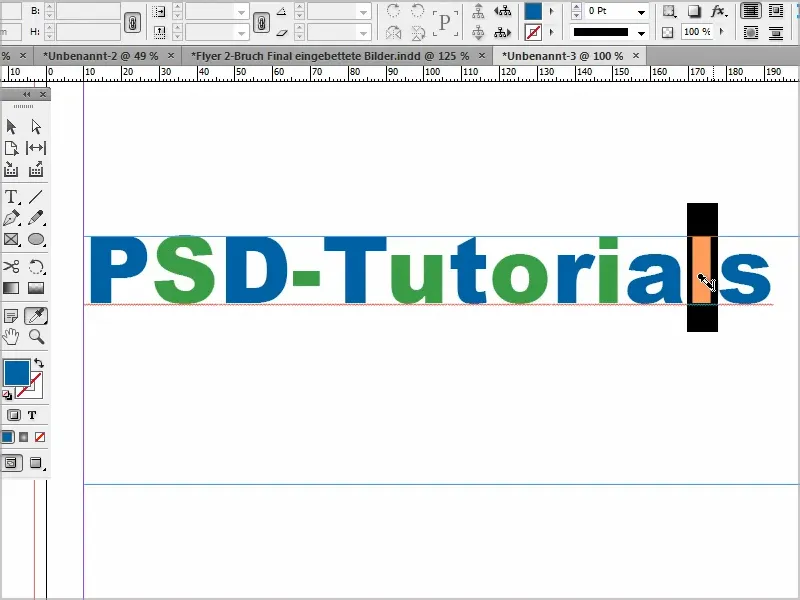Open scale X percentage dropdown
Image resolution: width=800 pixels, height=600 pixels.
pyautogui.click(x=241, y=11)
